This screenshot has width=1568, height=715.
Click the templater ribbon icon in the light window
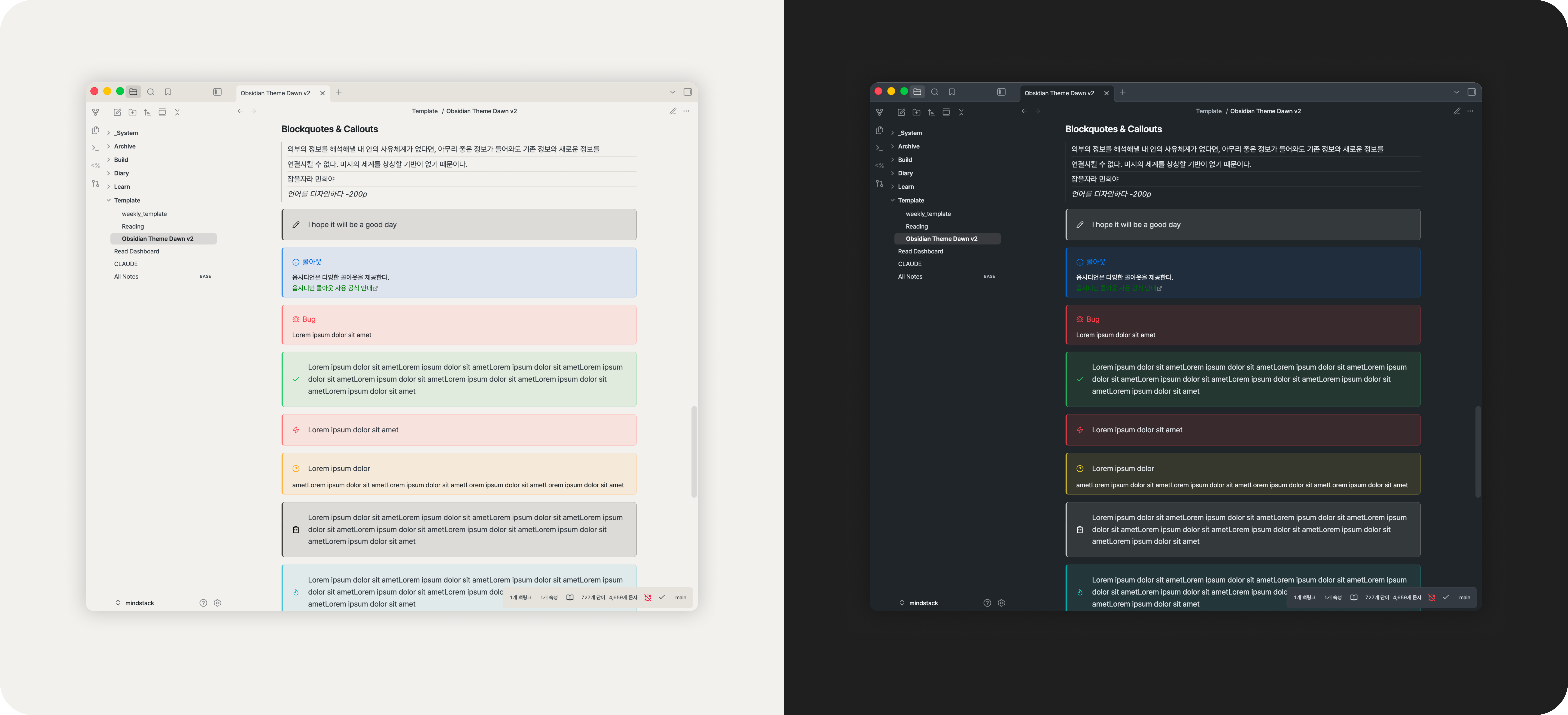click(x=96, y=165)
